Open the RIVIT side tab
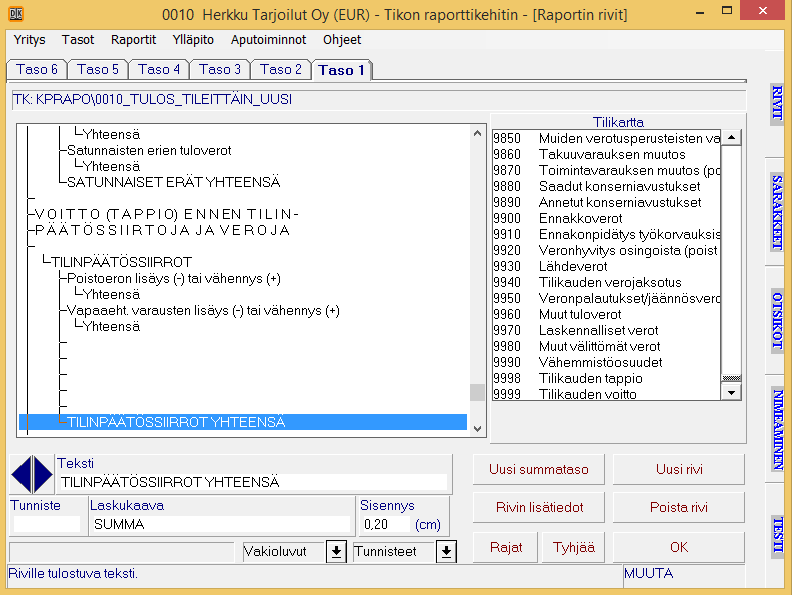Image resolution: width=792 pixels, height=595 pixels. (x=777, y=103)
